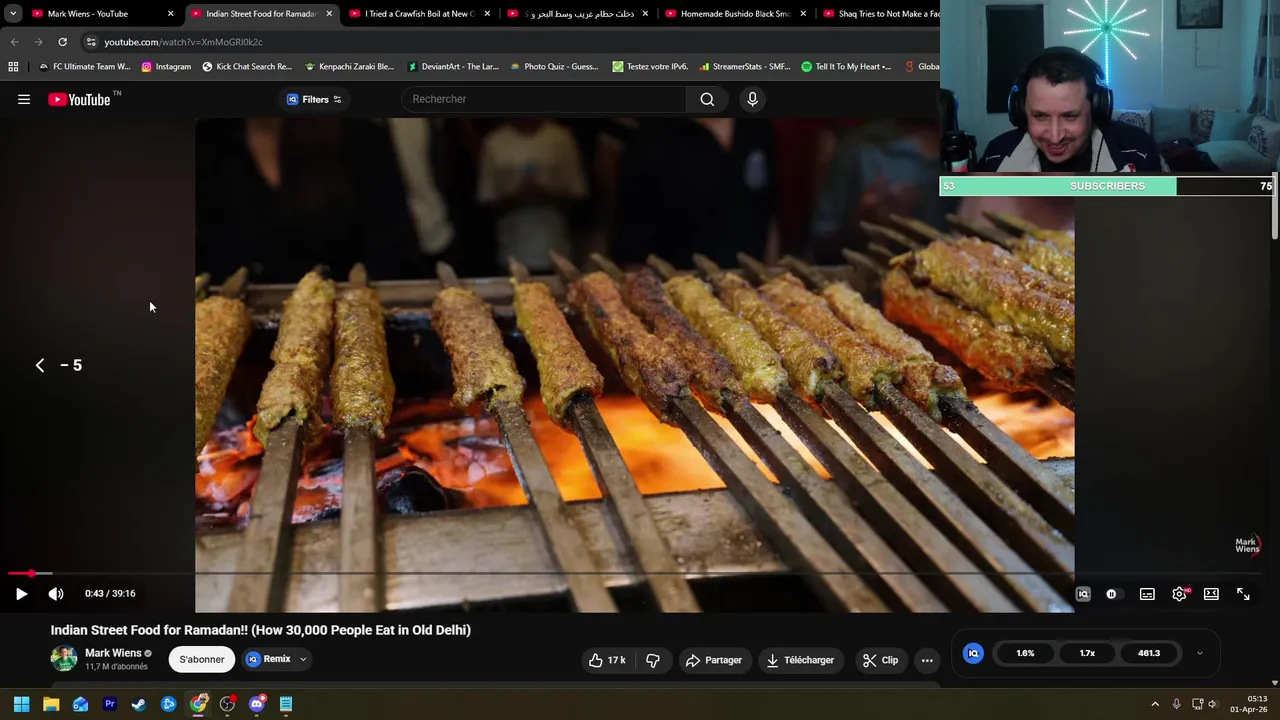
Task: Open site info icon in address bar
Action: click(91, 42)
